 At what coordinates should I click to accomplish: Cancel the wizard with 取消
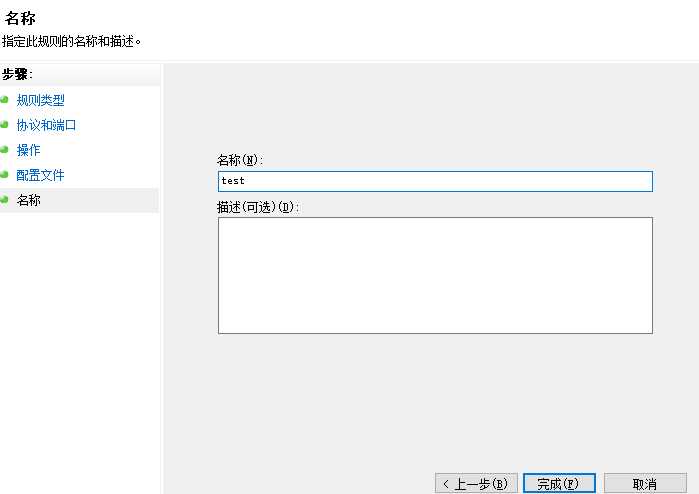(645, 483)
